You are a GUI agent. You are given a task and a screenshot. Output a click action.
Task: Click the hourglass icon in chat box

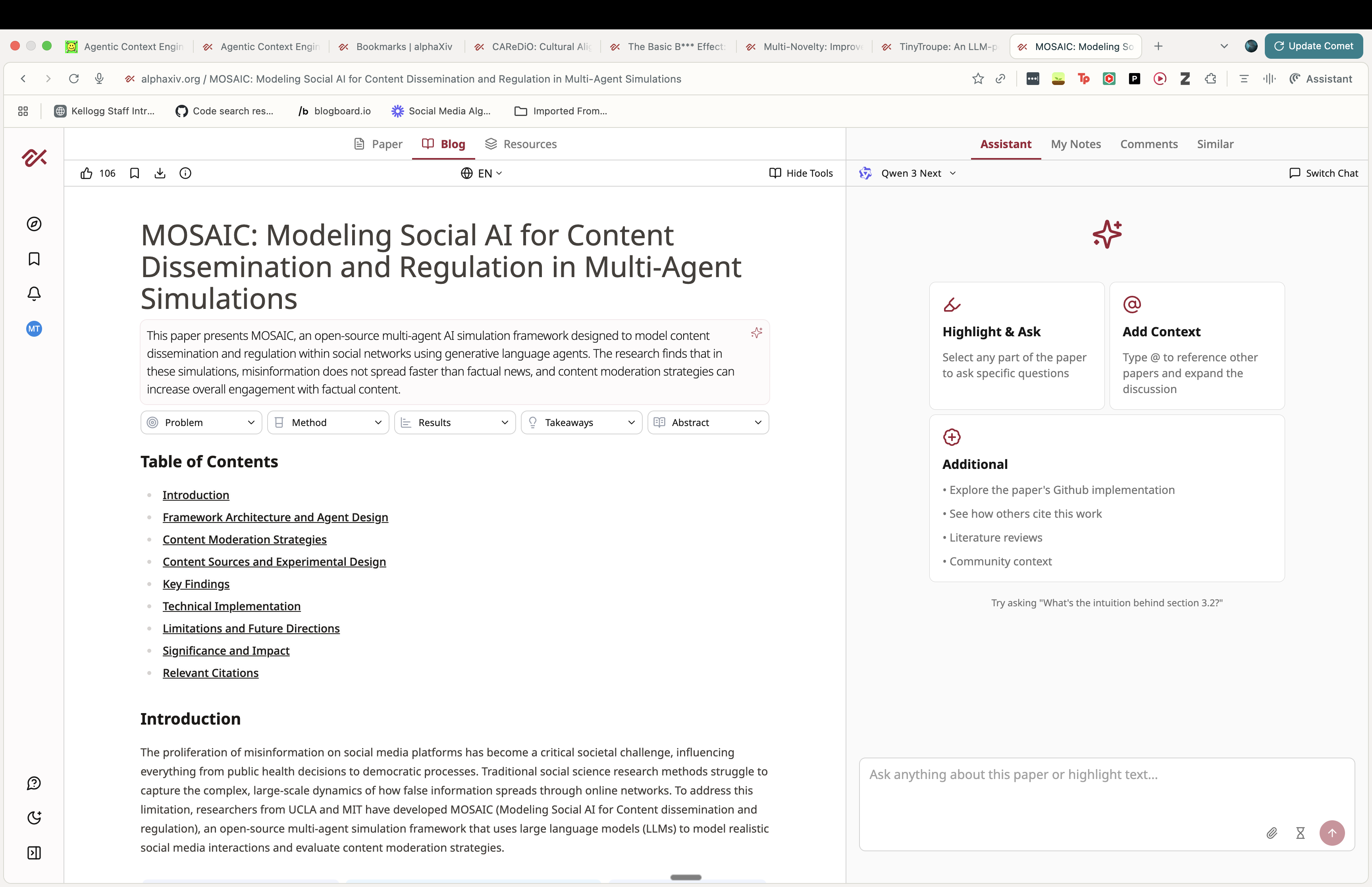coord(1300,833)
